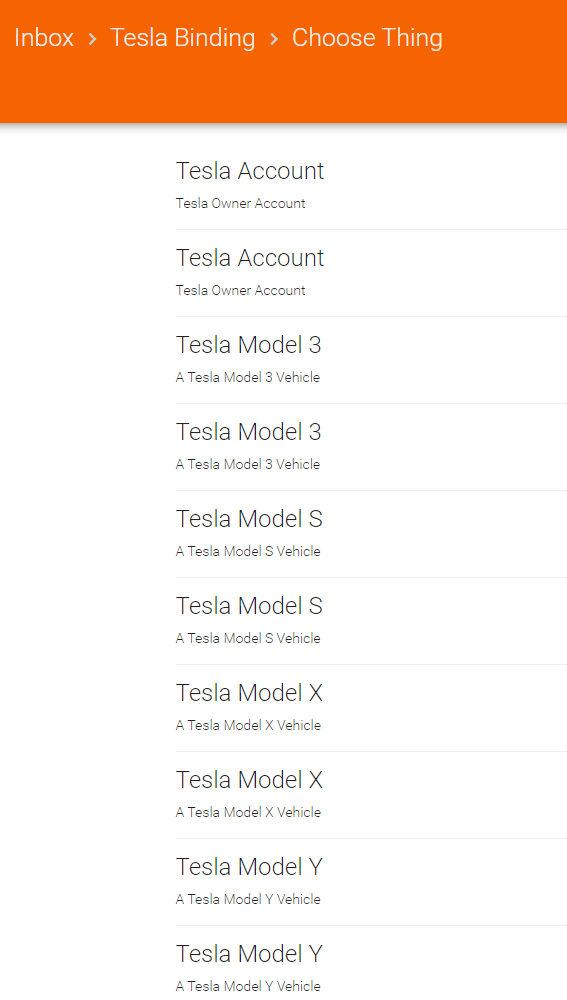Choose the second Tesla Account entry
The height and width of the screenshot is (1000, 567).
coord(371,273)
